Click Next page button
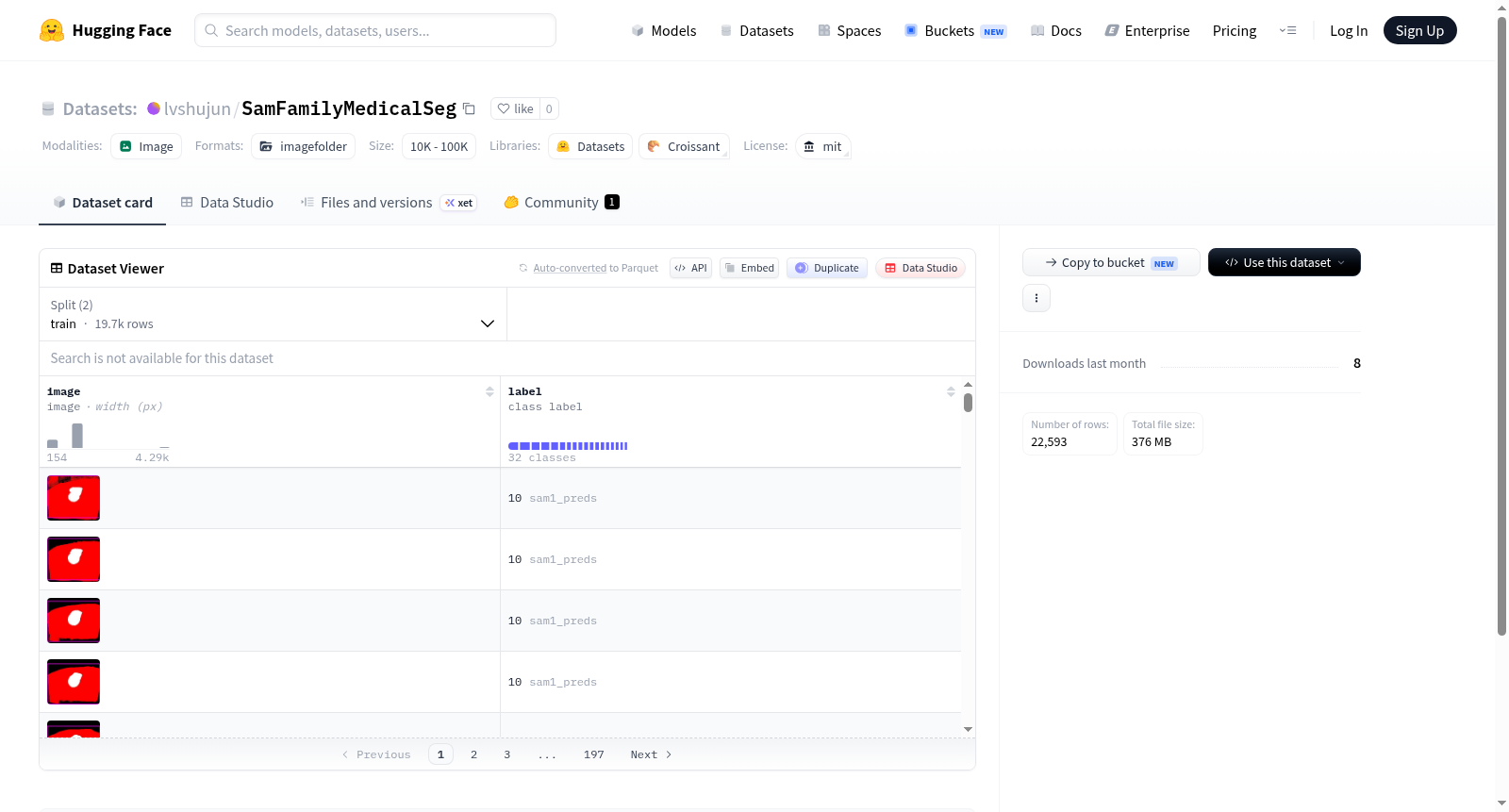 (x=651, y=754)
